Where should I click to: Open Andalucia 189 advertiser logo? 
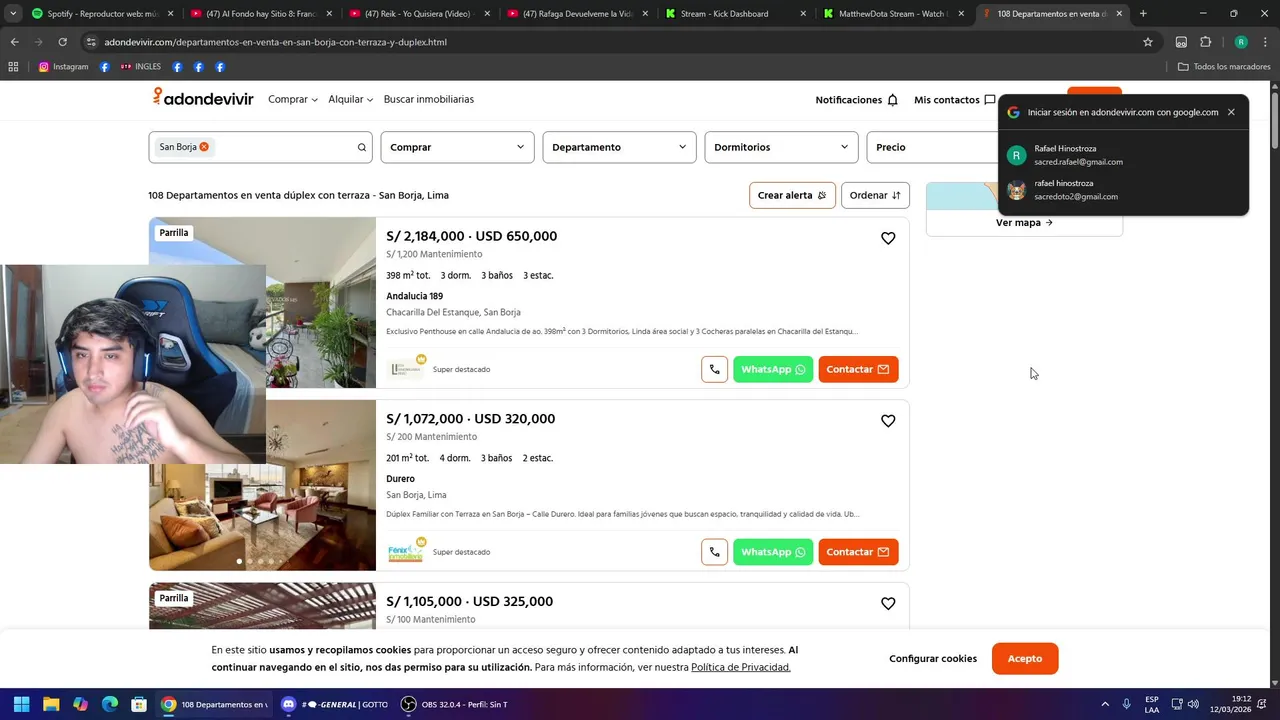click(406, 369)
